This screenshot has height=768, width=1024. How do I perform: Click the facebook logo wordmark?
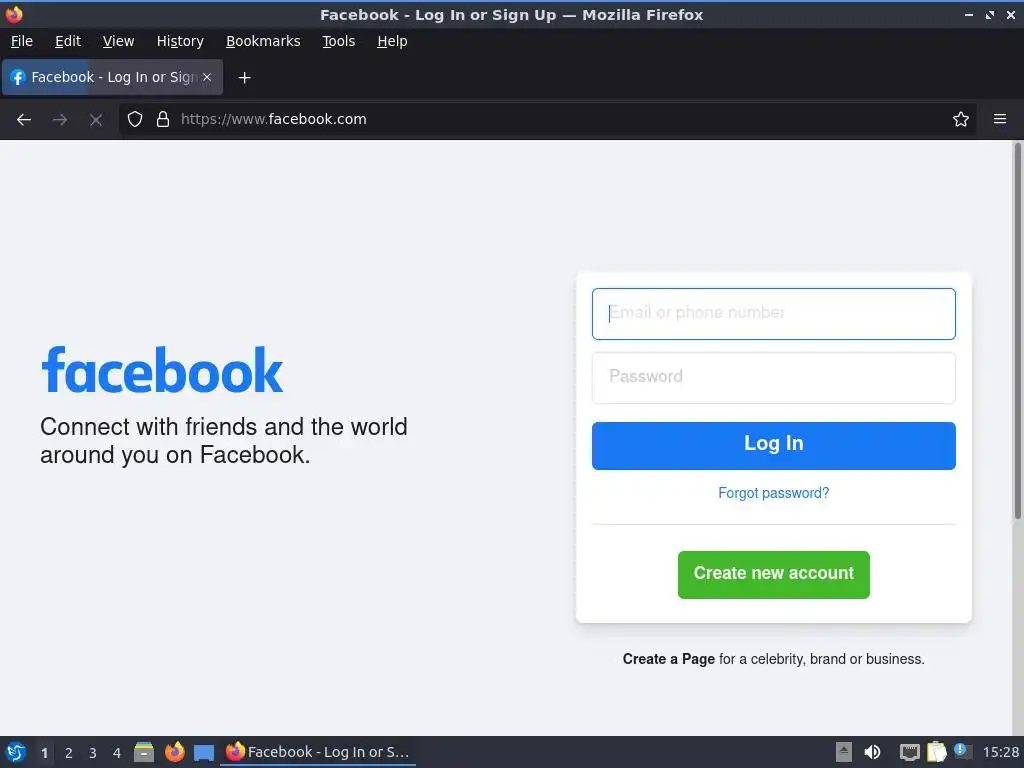[162, 370]
